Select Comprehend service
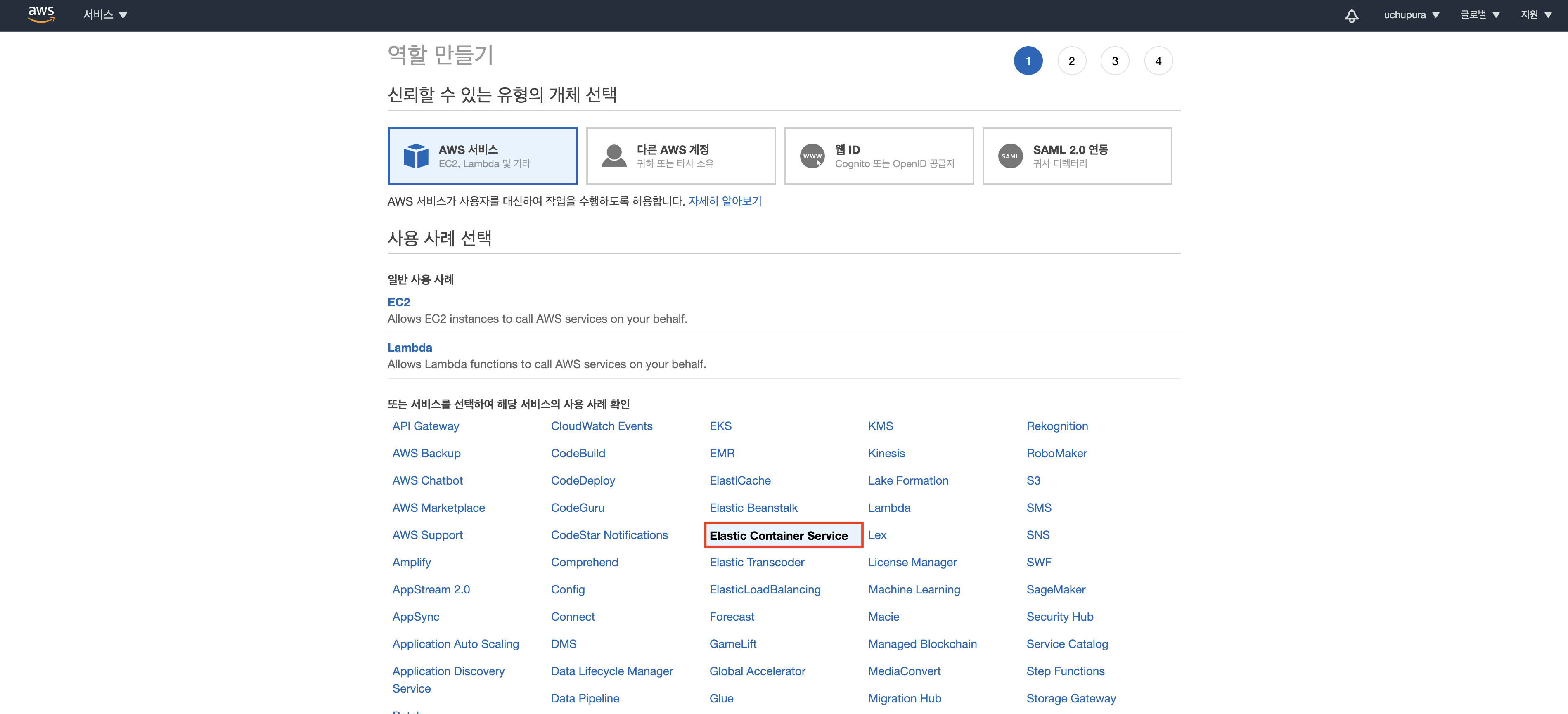Screen dimensions: 1568x714 tap(584, 563)
